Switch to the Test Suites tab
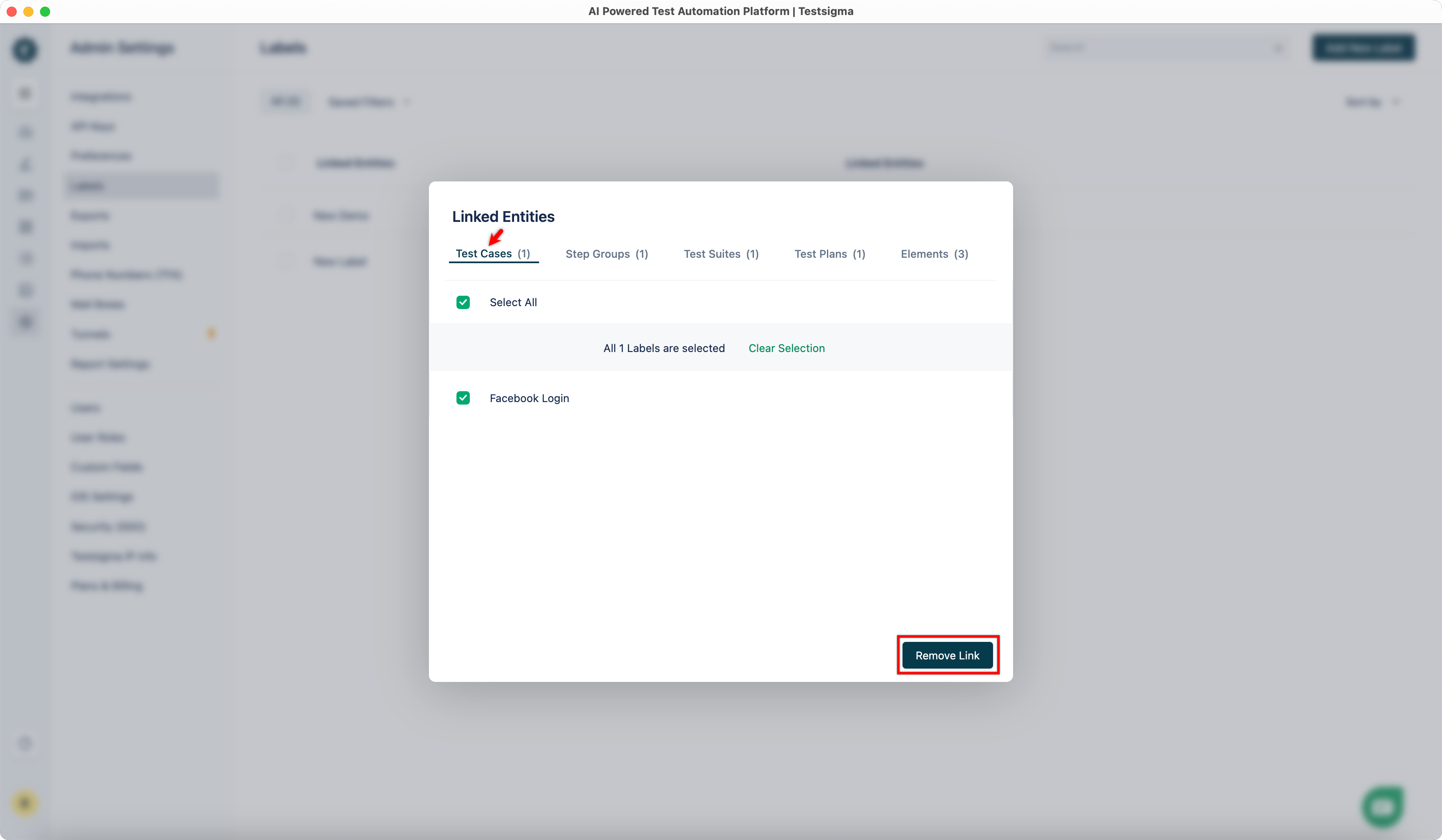This screenshot has width=1442, height=840. [x=721, y=254]
